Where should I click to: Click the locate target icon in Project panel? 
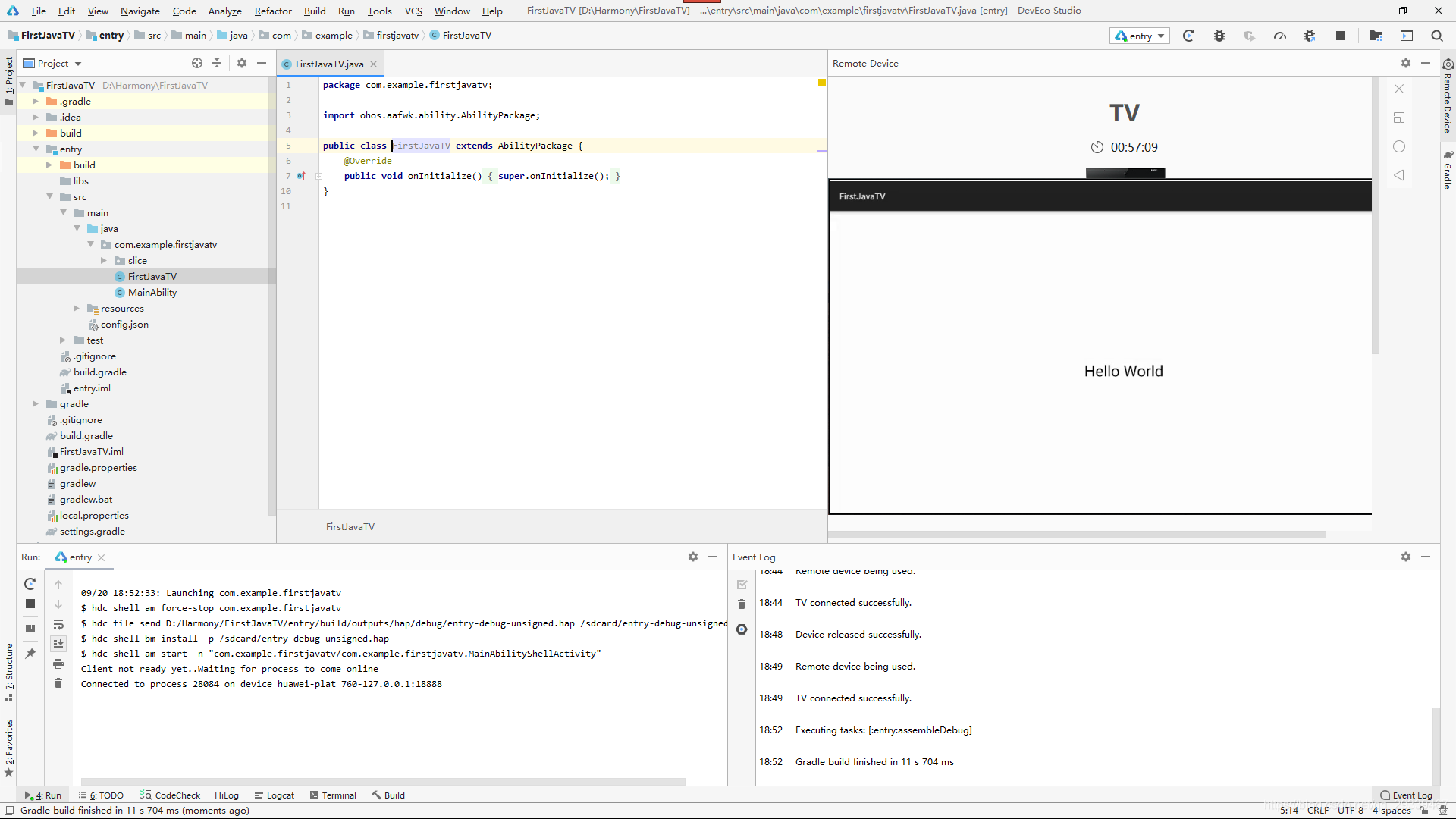coord(197,63)
